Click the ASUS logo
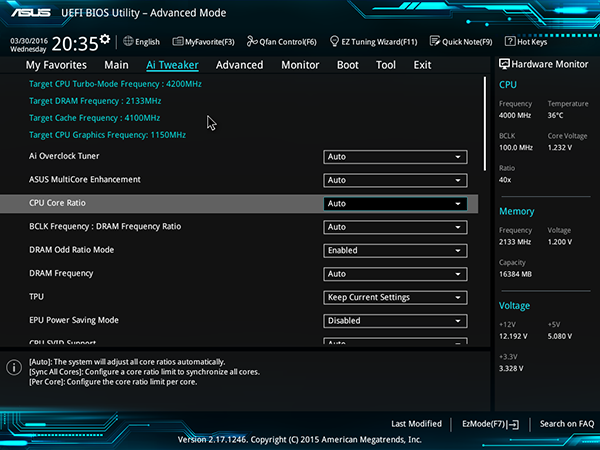Image resolution: width=600 pixels, height=450 pixels. [x=31, y=13]
